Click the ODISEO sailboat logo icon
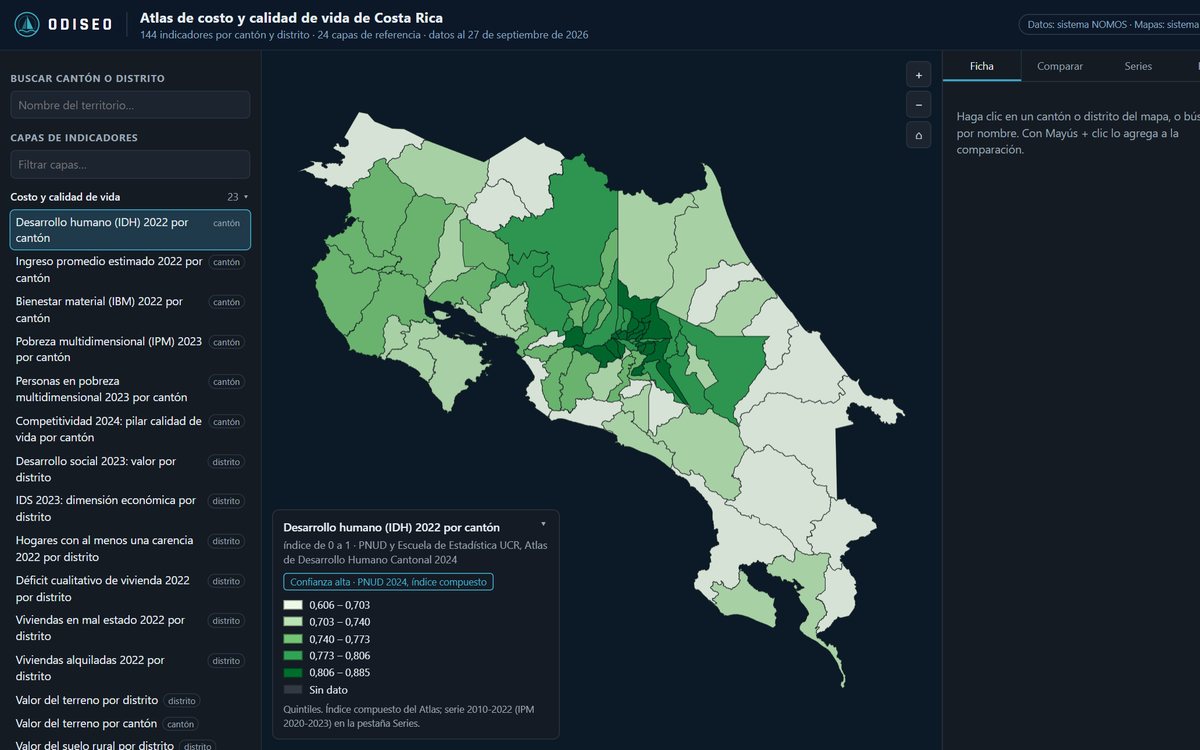The height and width of the screenshot is (750, 1200). [x=27, y=24]
